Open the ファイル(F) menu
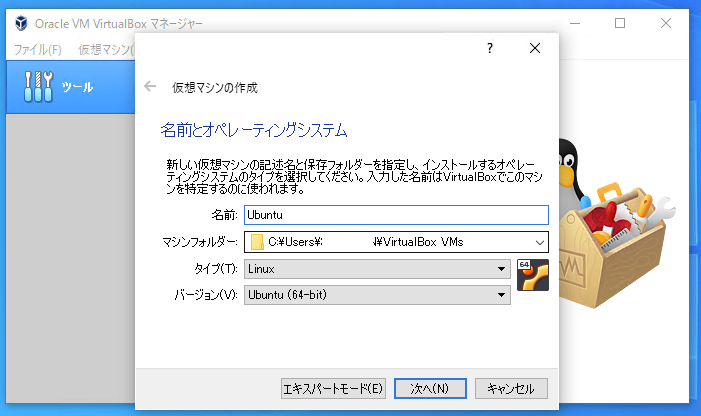 click(x=38, y=50)
